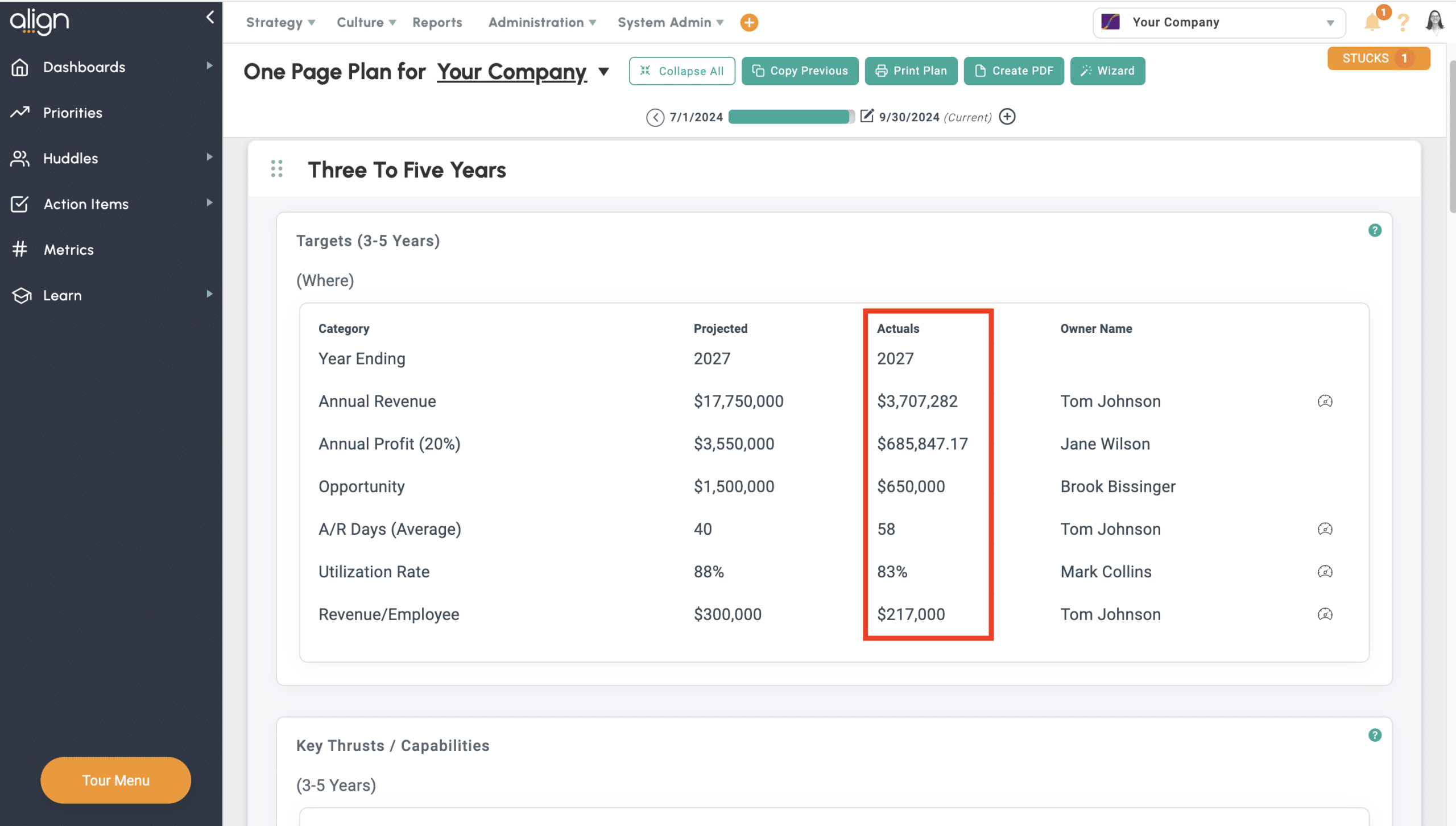The height and width of the screenshot is (826, 1456).
Task: Click the orange plus quick-add icon
Action: click(x=749, y=23)
